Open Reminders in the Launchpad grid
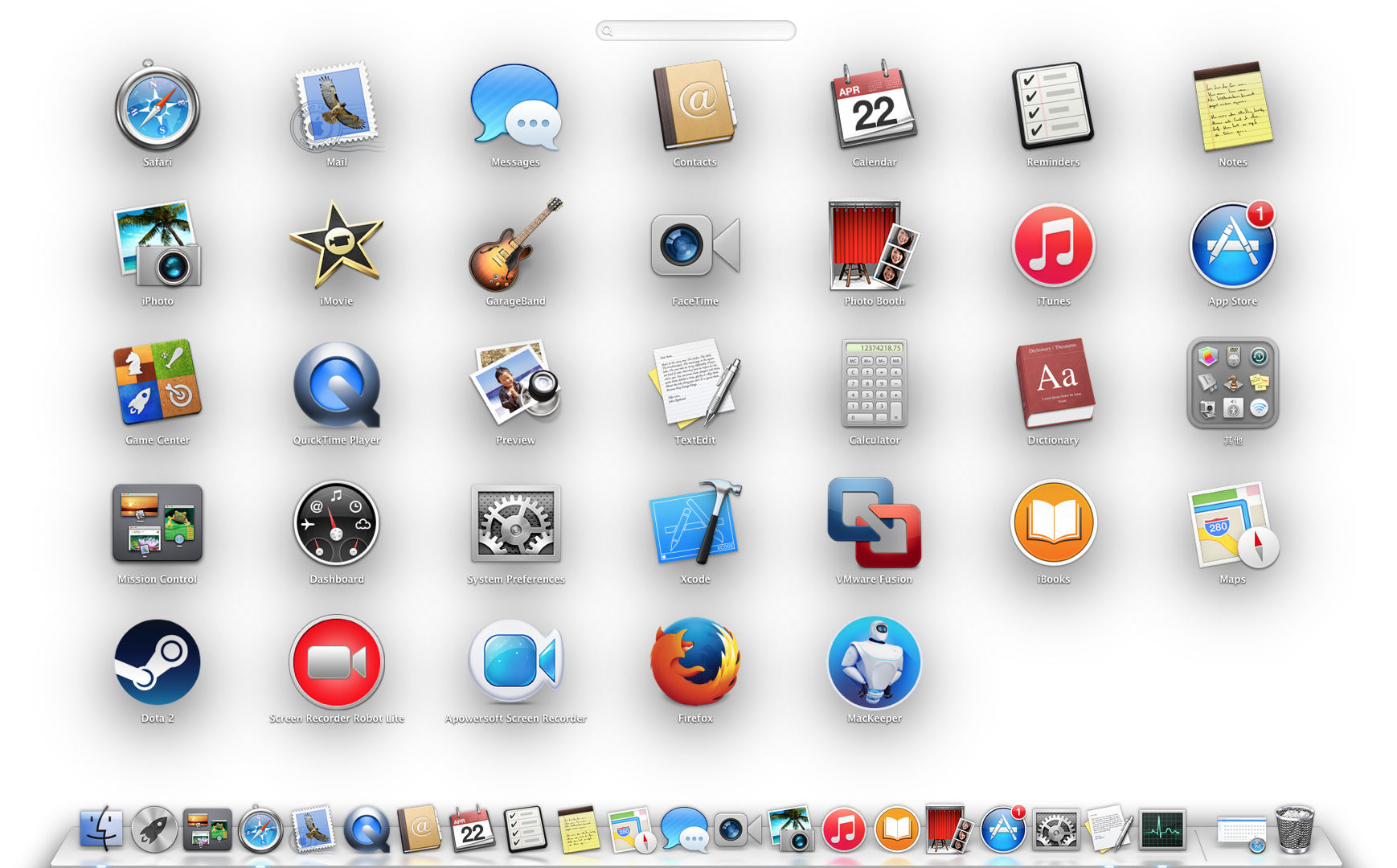 1053,105
